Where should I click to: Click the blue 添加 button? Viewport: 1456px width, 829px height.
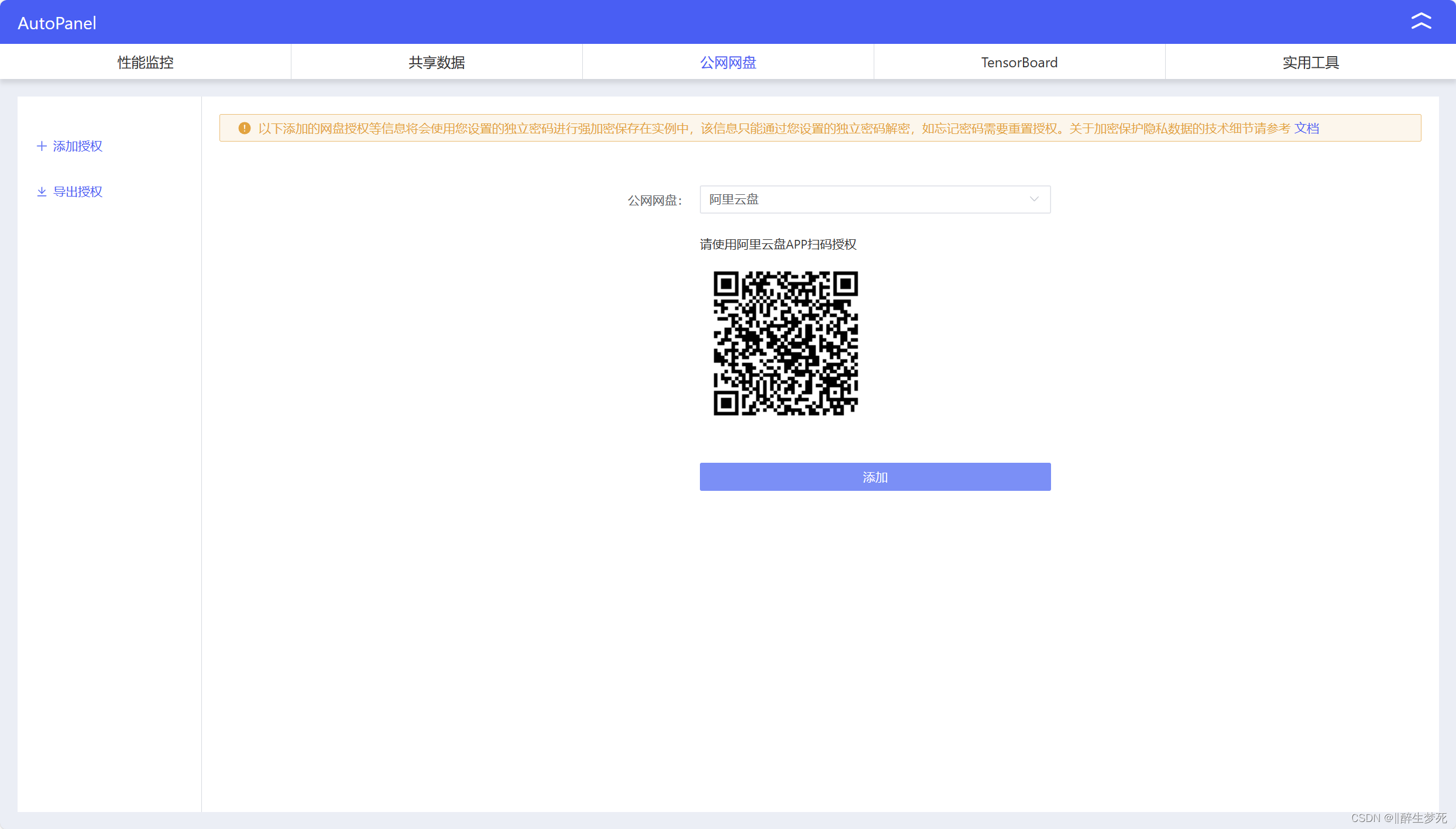pos(875,477)
